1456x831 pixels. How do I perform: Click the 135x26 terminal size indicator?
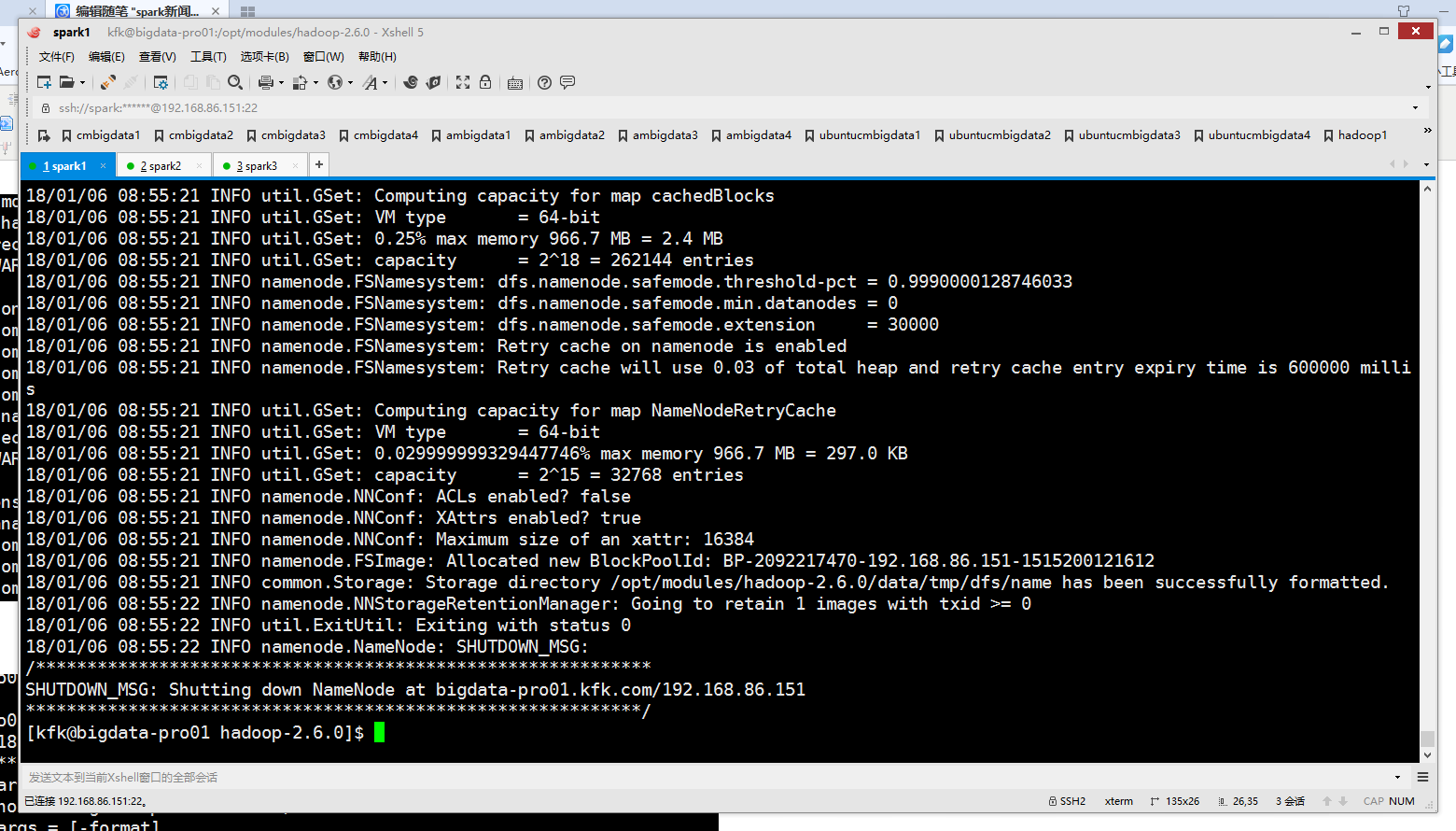pos(1174,801)
